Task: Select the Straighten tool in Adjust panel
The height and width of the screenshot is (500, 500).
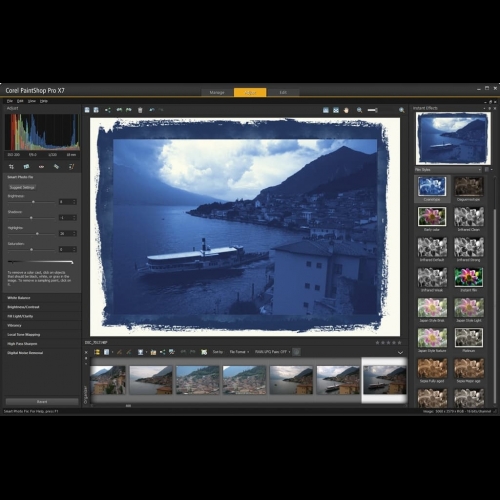Action: tap(26, 166)
